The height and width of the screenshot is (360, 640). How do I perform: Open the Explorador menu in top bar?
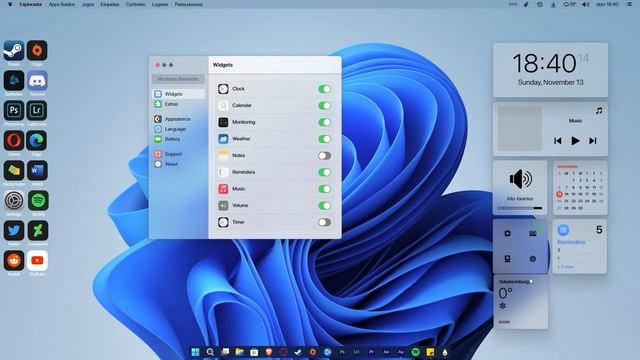pos(31,4)
